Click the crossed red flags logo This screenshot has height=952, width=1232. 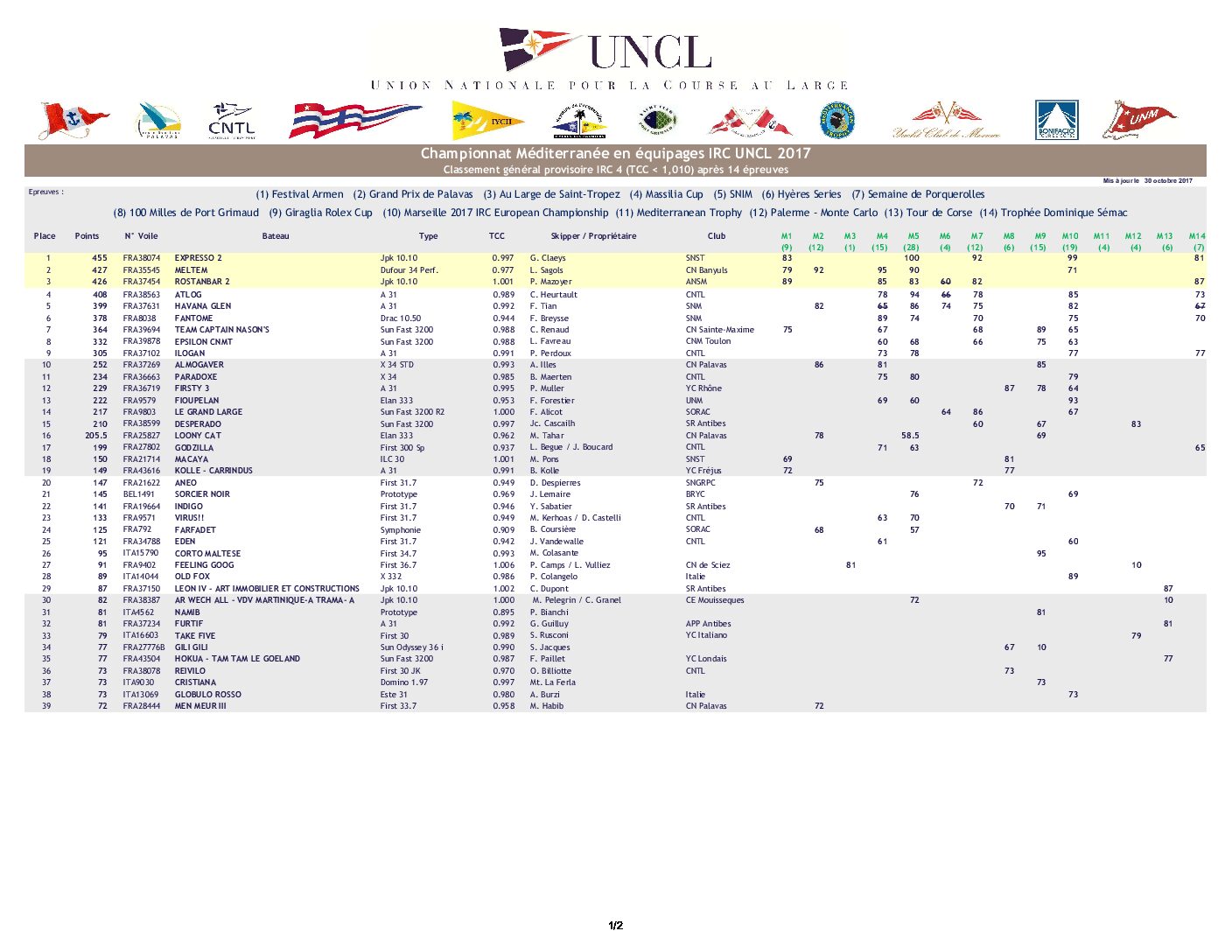751,122
